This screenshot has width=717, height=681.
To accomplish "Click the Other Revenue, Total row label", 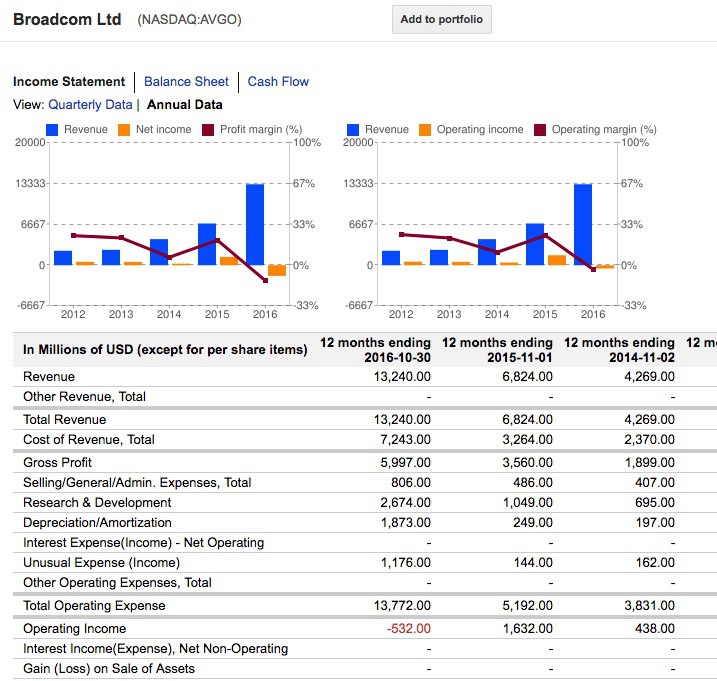I will (x=85, y=397).
